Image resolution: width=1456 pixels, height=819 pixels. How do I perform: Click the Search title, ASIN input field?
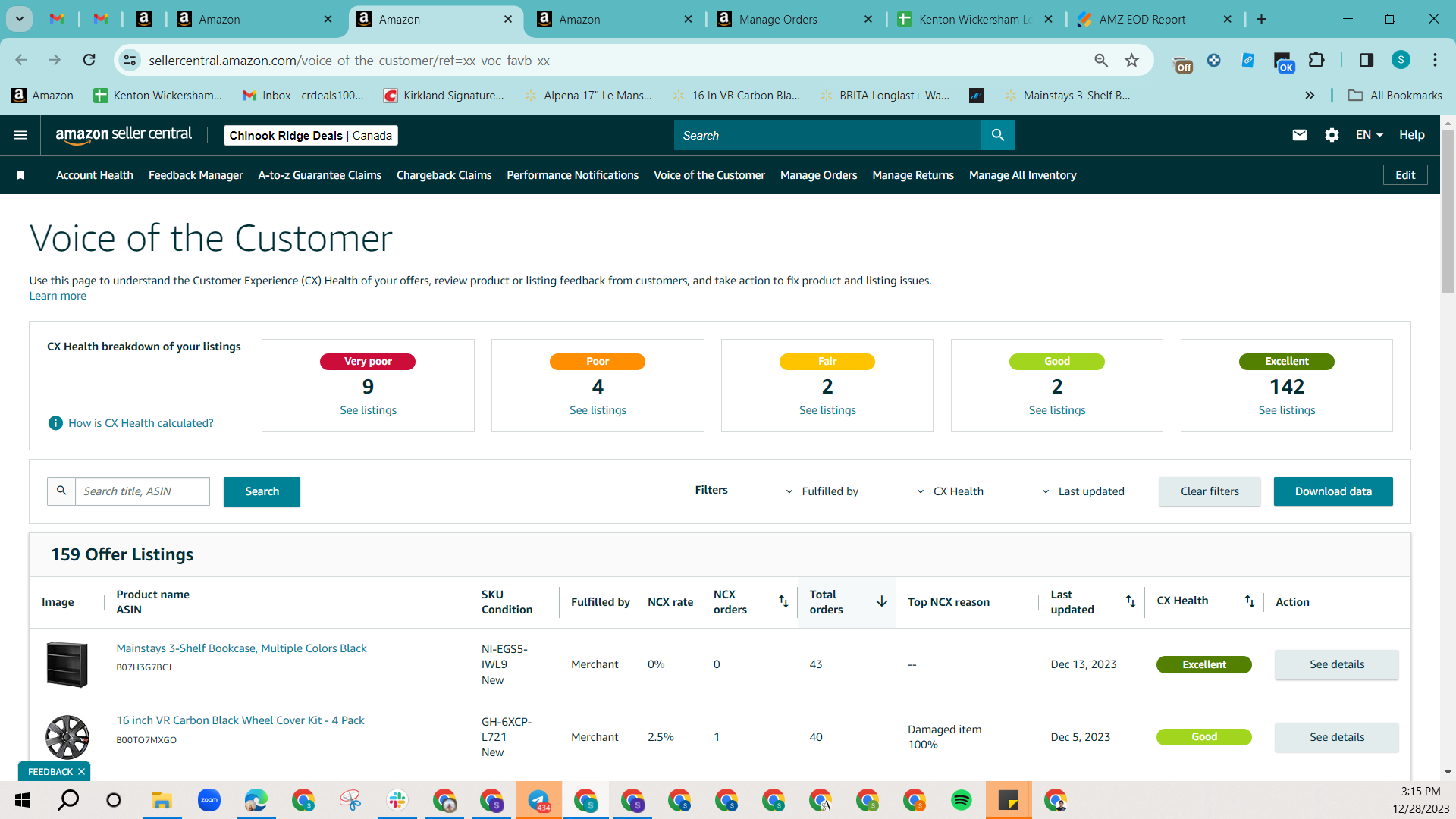click(x=143, y=491)
